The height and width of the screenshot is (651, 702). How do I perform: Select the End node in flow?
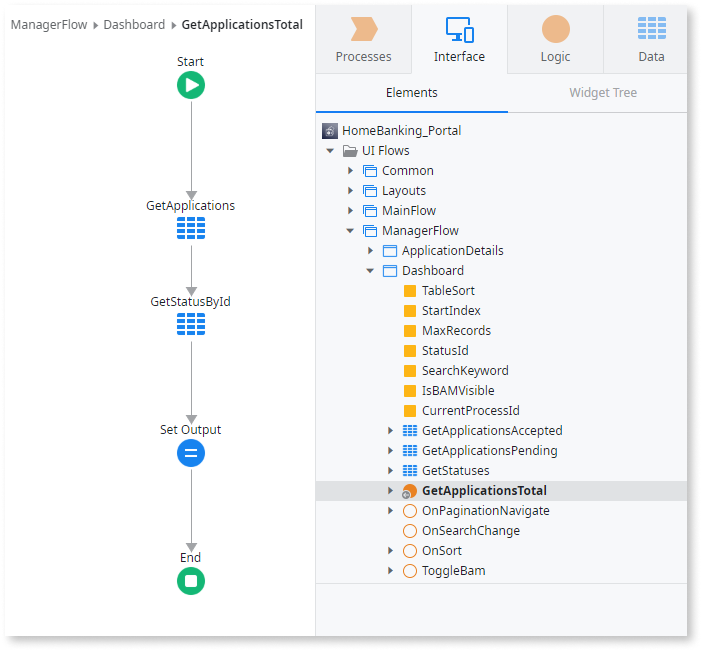[191, 580]
